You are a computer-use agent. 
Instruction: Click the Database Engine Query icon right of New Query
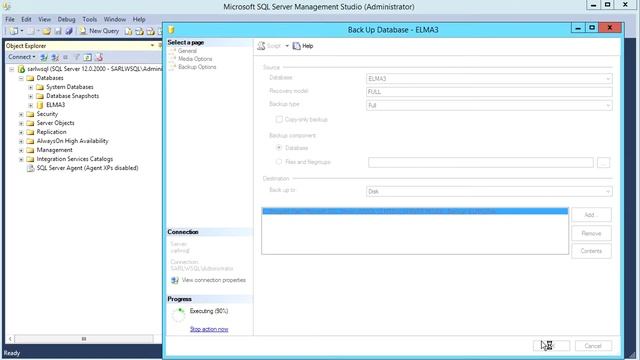pos(129,31)
